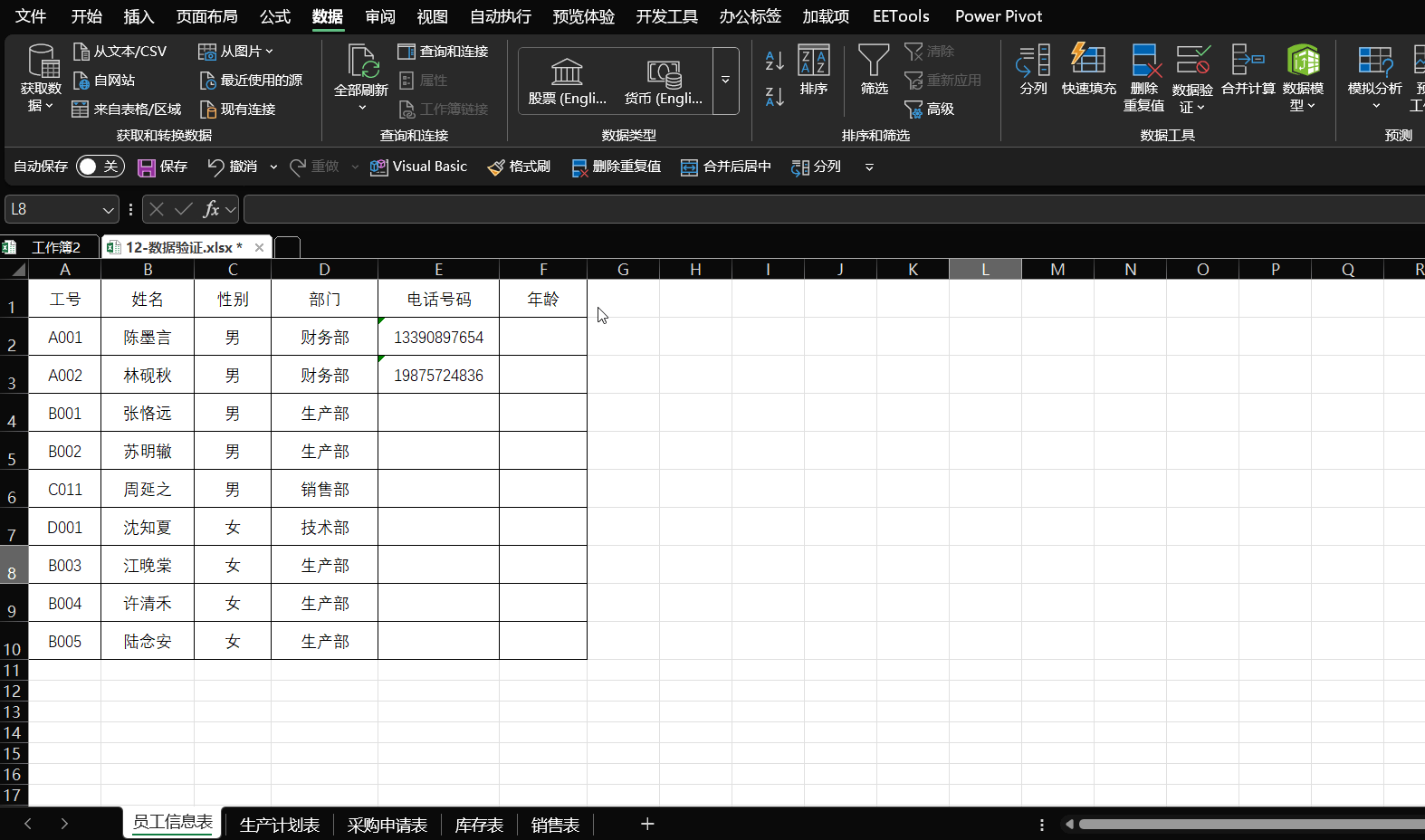This screenshot has width=1425, height=840.
Task: Click Sort A to Z ascending icon
Action: (775, 61)
